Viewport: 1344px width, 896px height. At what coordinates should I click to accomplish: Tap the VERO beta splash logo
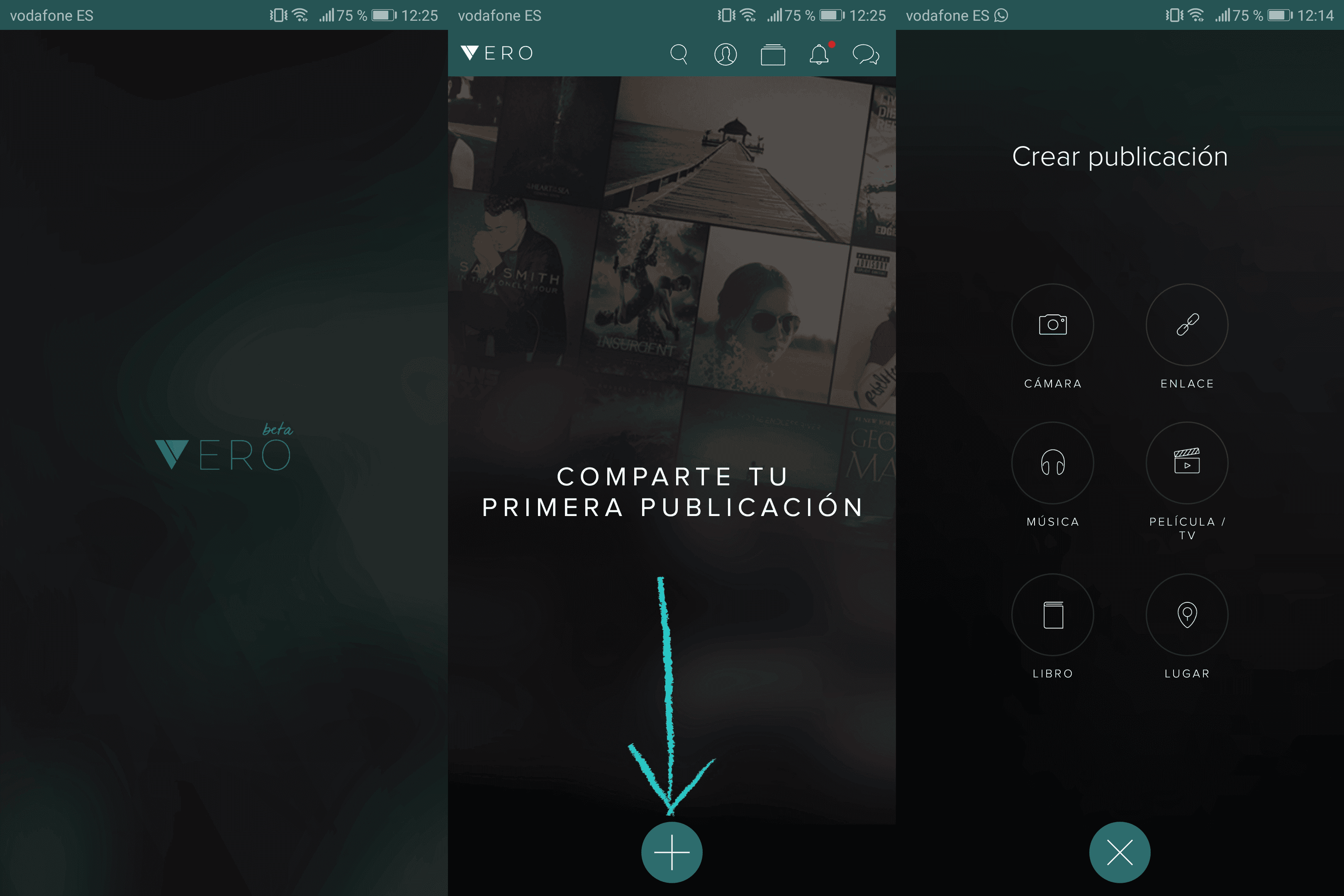(223, 451)
